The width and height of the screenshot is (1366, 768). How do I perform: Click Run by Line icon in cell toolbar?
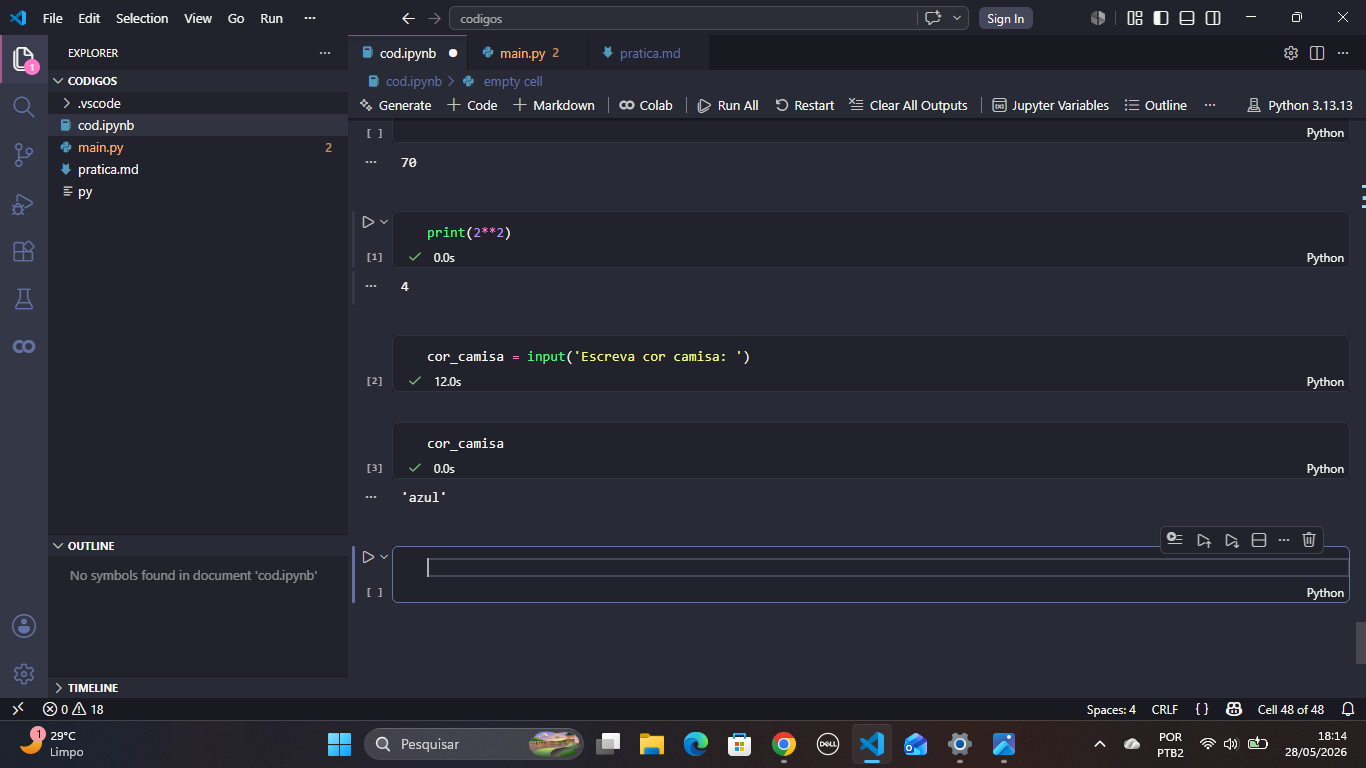(x=1175, y=540)
